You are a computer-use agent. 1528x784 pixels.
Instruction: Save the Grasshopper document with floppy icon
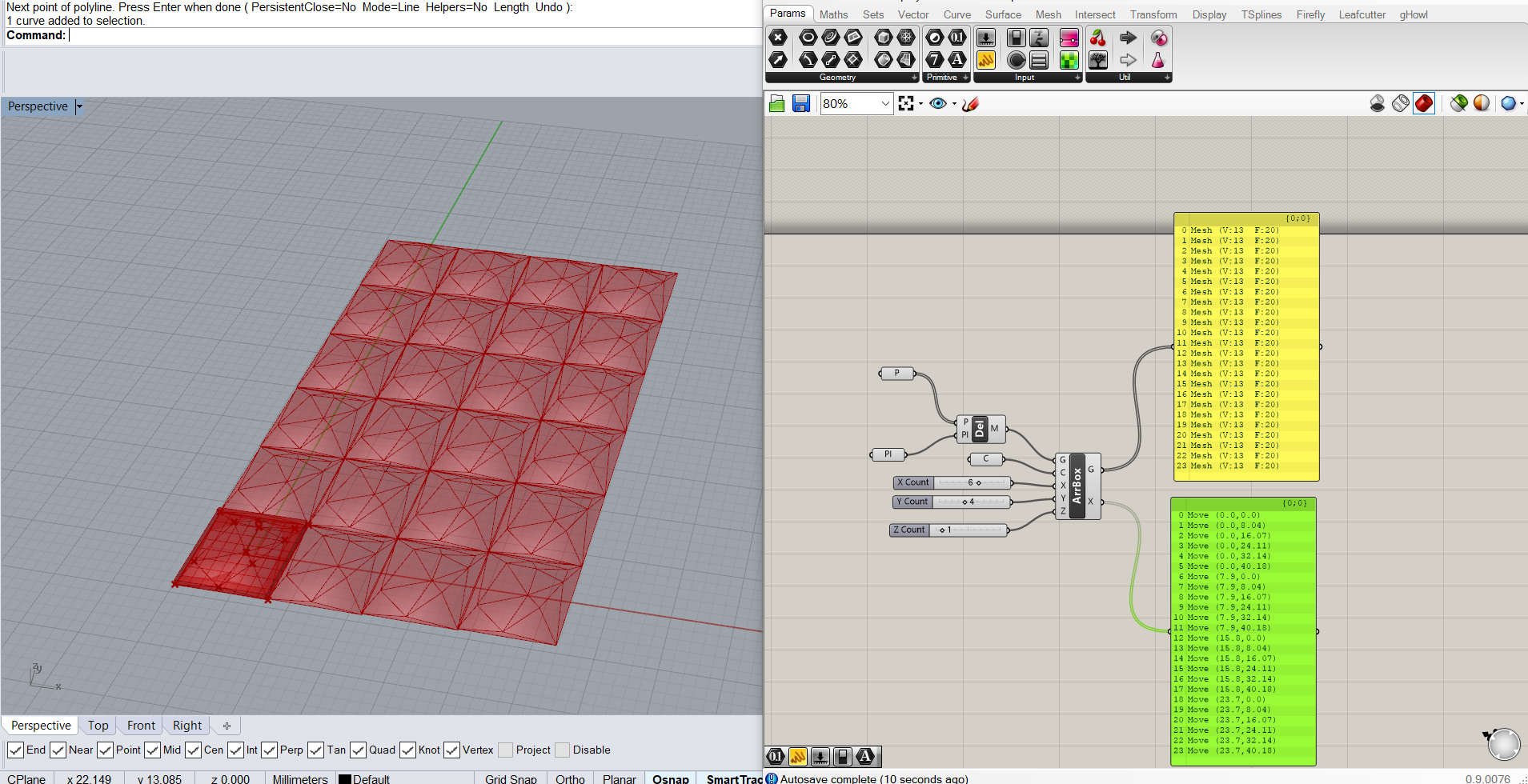tap(801, 103)
